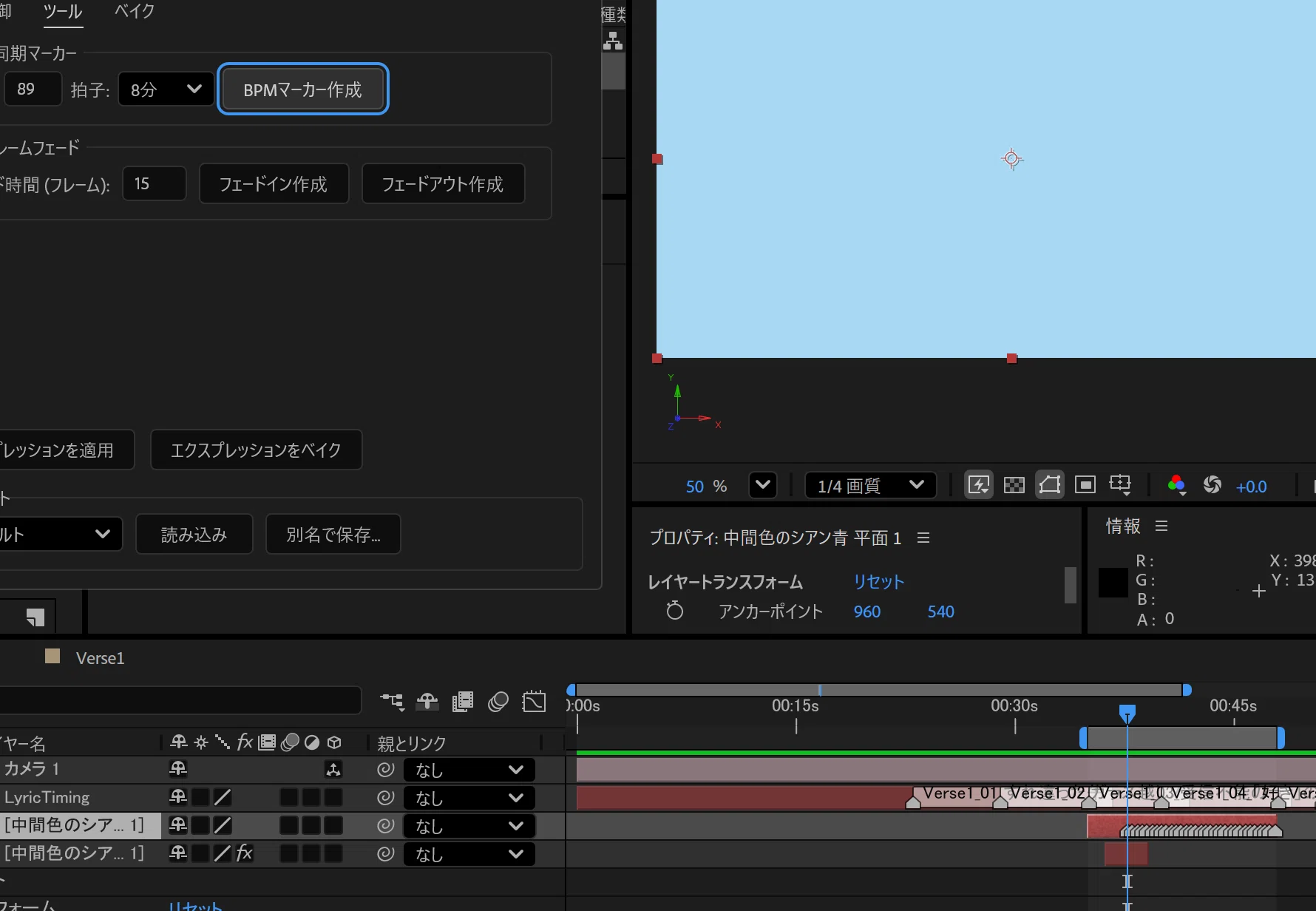The height and width of the screenshot is (911, 1316).
Task: Toggle the transparency grid
Action: (x=1014, y=485)
